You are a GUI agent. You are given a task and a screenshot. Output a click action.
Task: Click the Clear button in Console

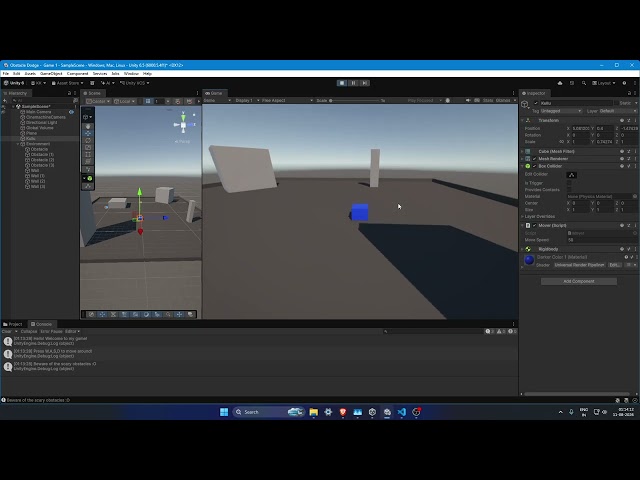click(x=7, y=331)
